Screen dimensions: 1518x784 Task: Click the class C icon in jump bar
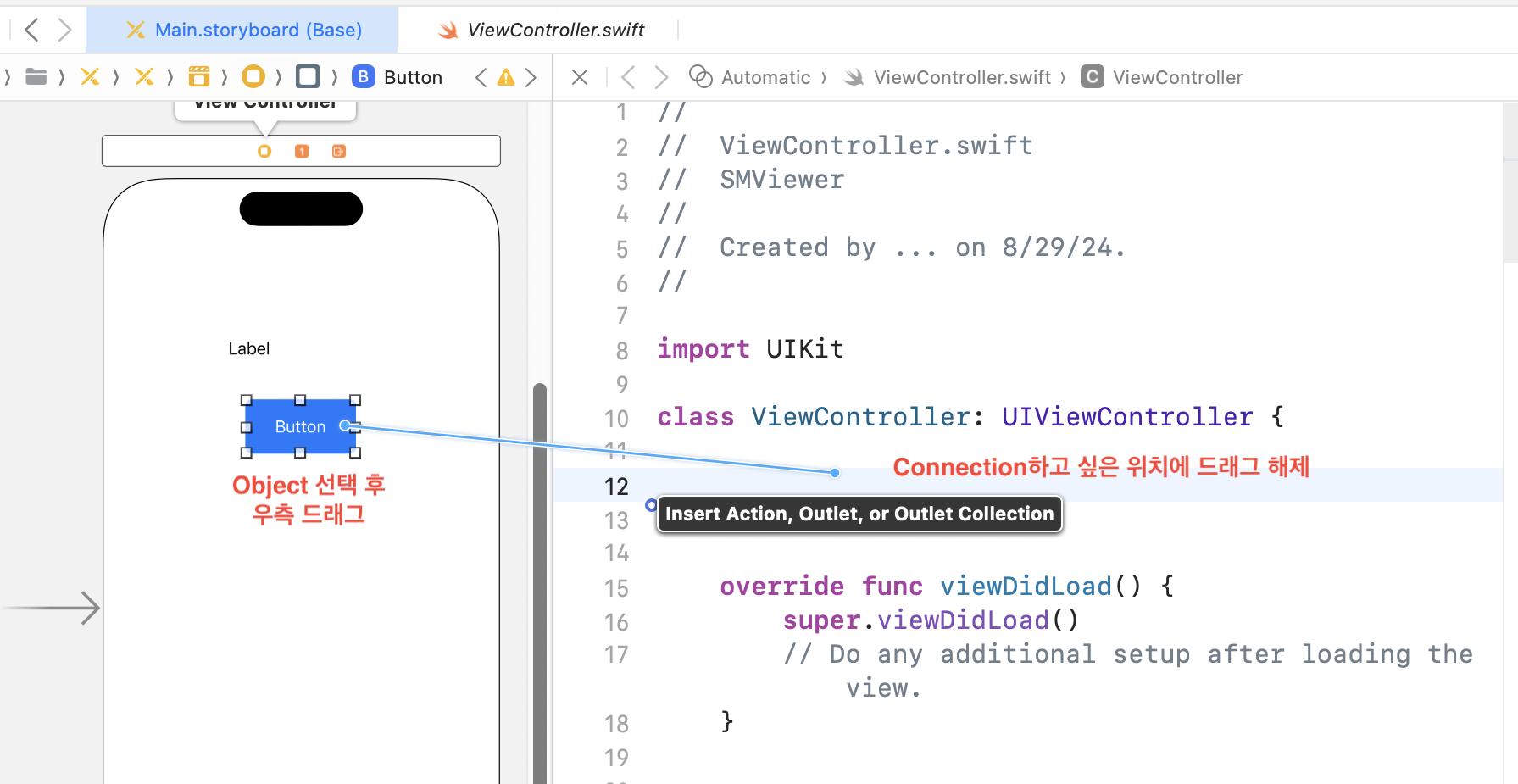tap(1093, 77)
